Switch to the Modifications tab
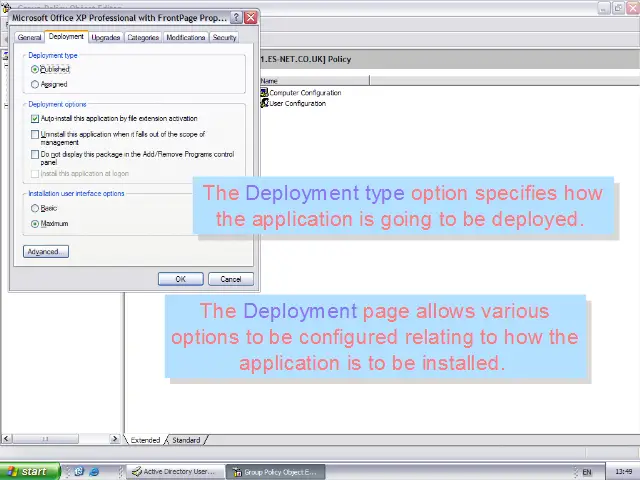This screenshot has height=480, width=640. 186,37
